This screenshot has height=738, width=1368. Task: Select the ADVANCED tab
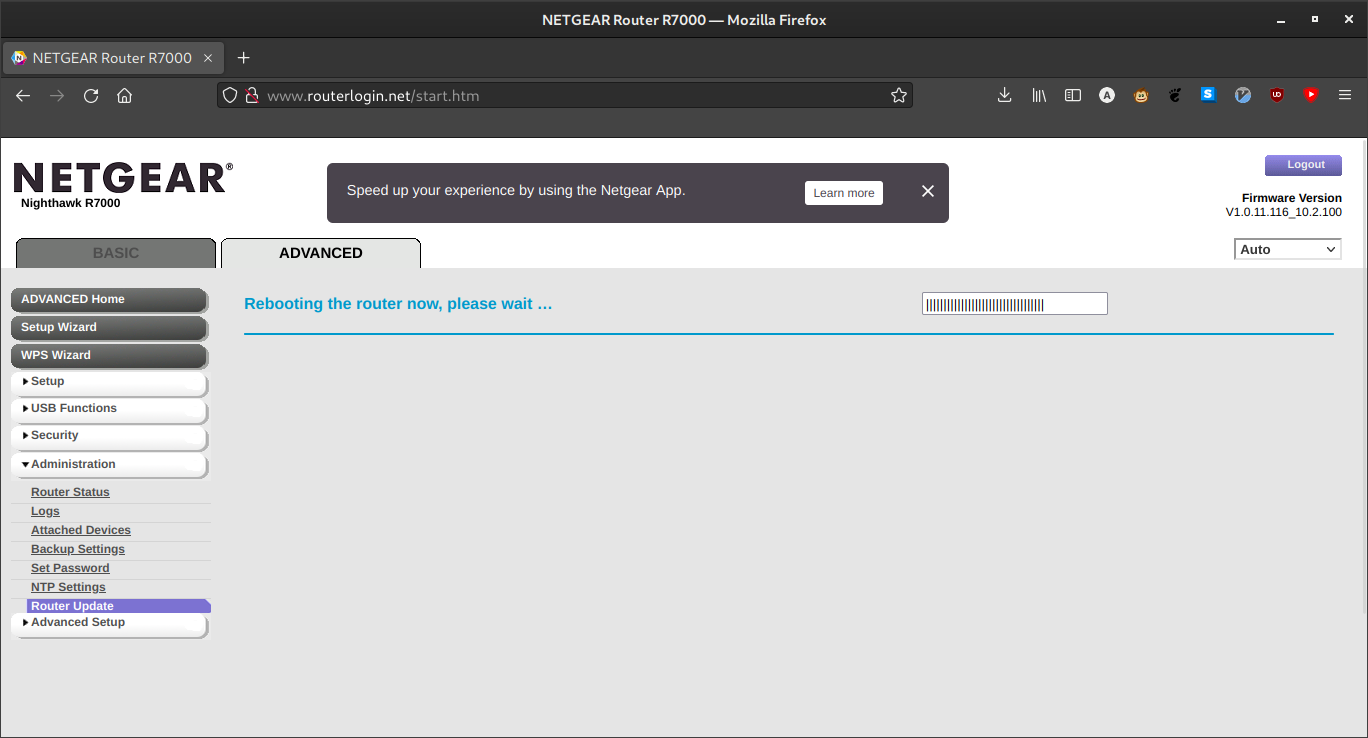coord(321,253)
